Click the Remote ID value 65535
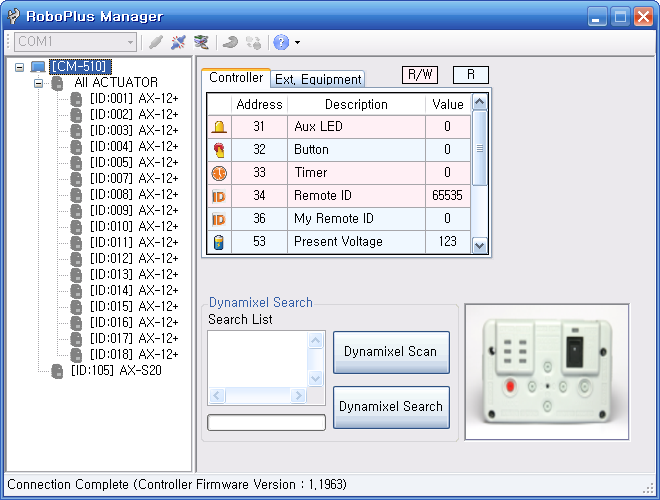Image resolution: width=660 pixels, height=500 pixels. tap(447, 196)
